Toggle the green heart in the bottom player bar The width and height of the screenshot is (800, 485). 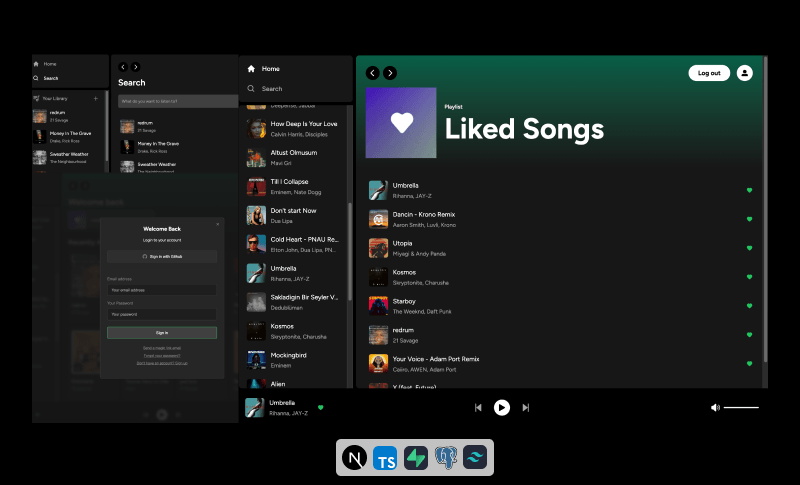pos(320,407)
